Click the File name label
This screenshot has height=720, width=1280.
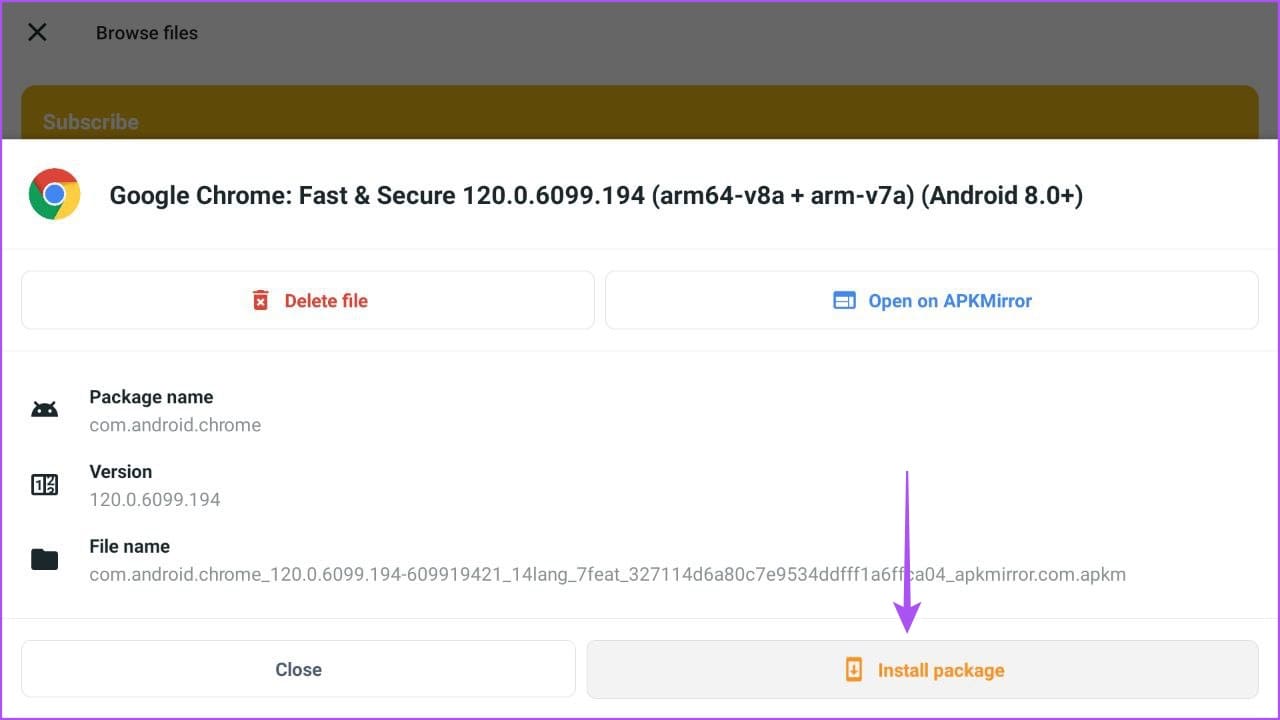pyautogui.click(x=129, y=546)
